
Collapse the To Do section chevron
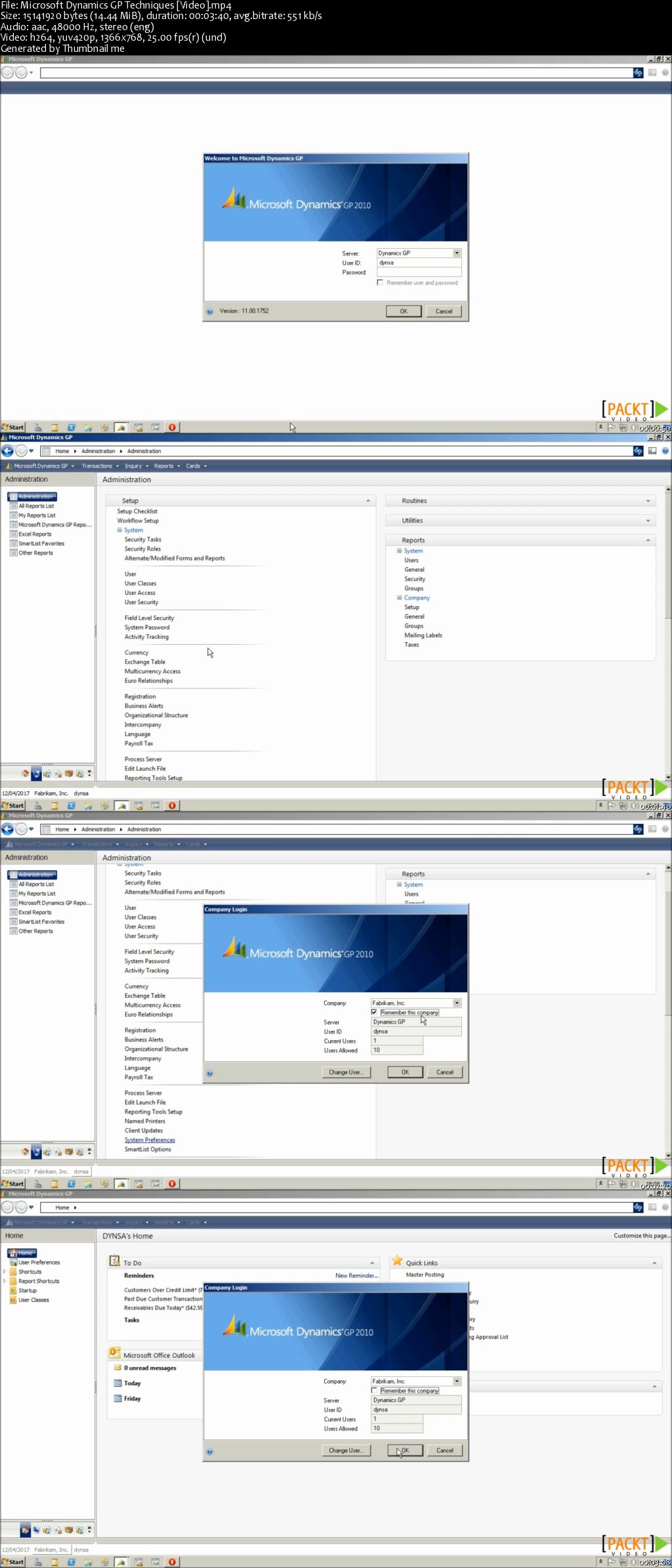pyautogui.click(x=372, y=1263)
